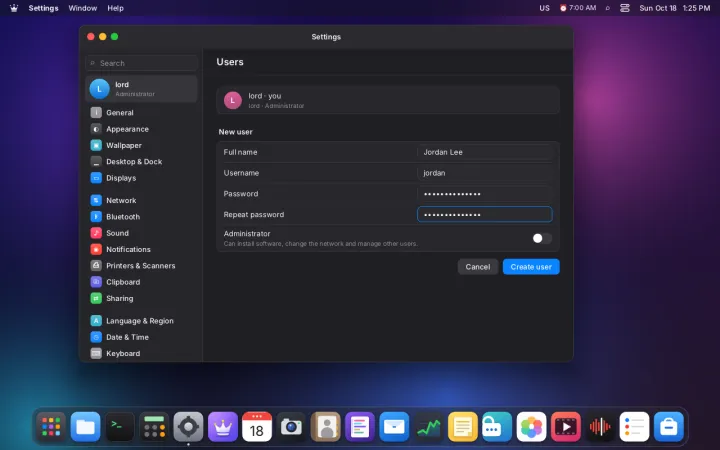Cancel new user creation
The height and width of the screenshot is (450, 720).
pyautogui.click(x=478, y=267)
